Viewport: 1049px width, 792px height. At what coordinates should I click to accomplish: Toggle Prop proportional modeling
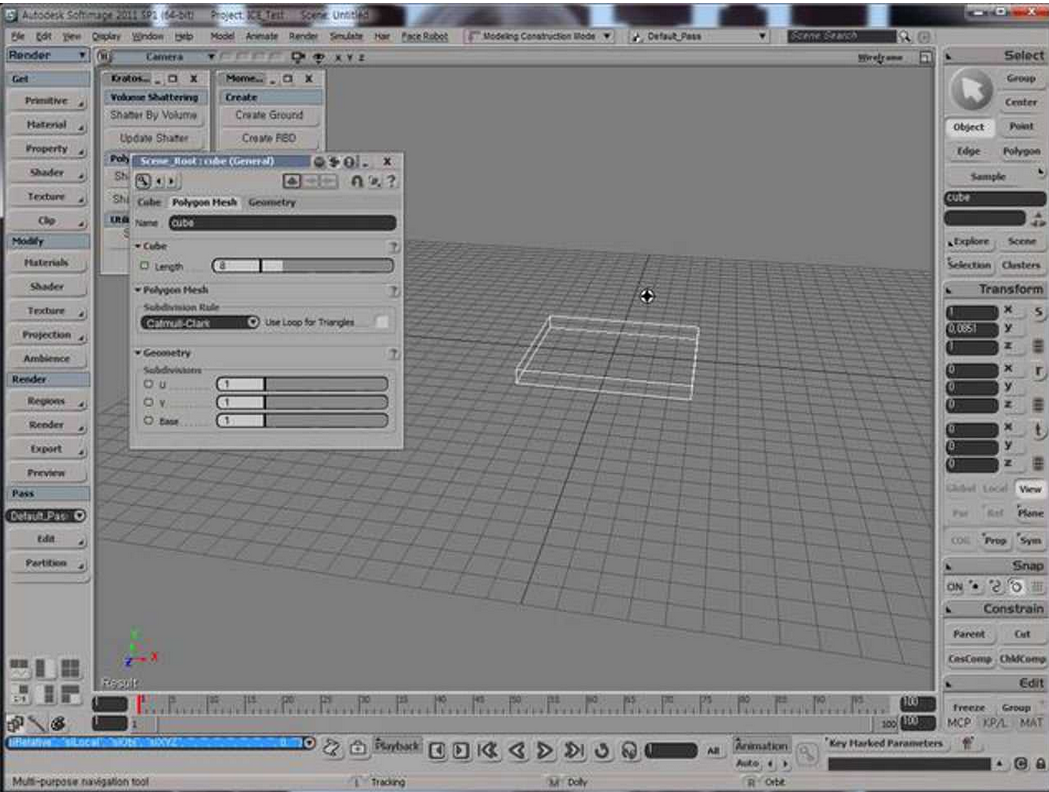[x=995, y=540]
